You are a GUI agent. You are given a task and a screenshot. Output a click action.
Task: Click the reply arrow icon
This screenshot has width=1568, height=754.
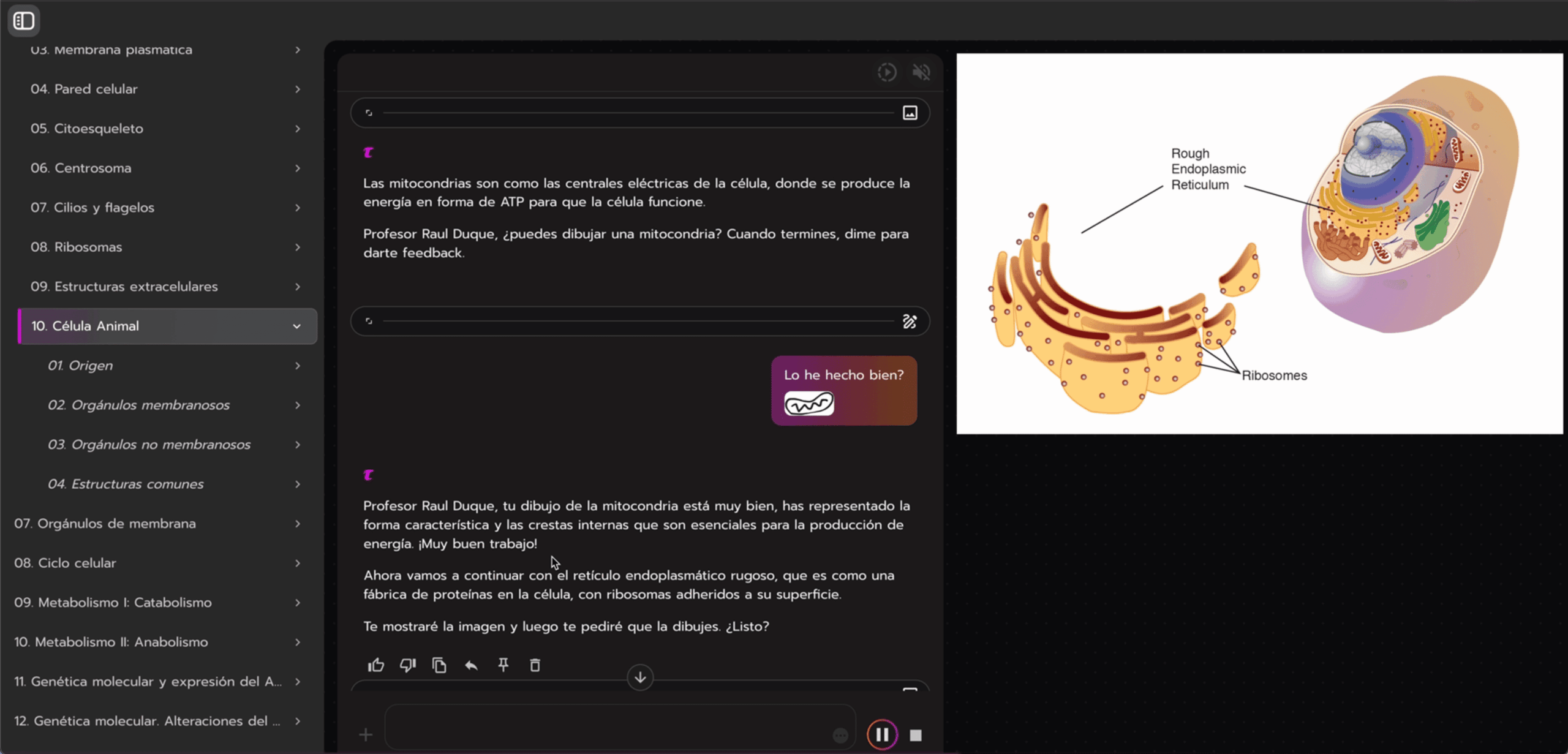pos(471,665)
